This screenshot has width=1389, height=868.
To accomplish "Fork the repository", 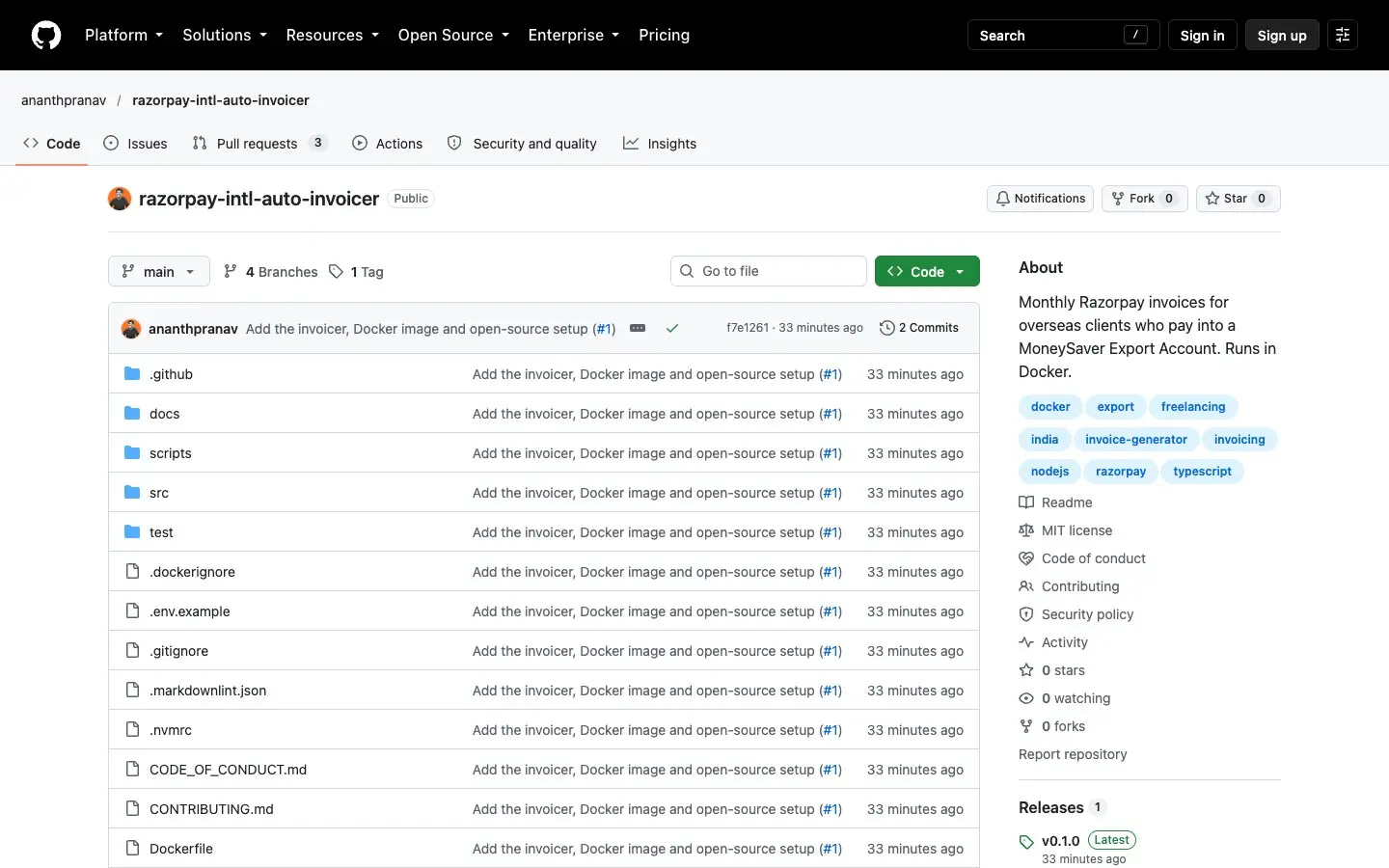I will coord(1145,199).
